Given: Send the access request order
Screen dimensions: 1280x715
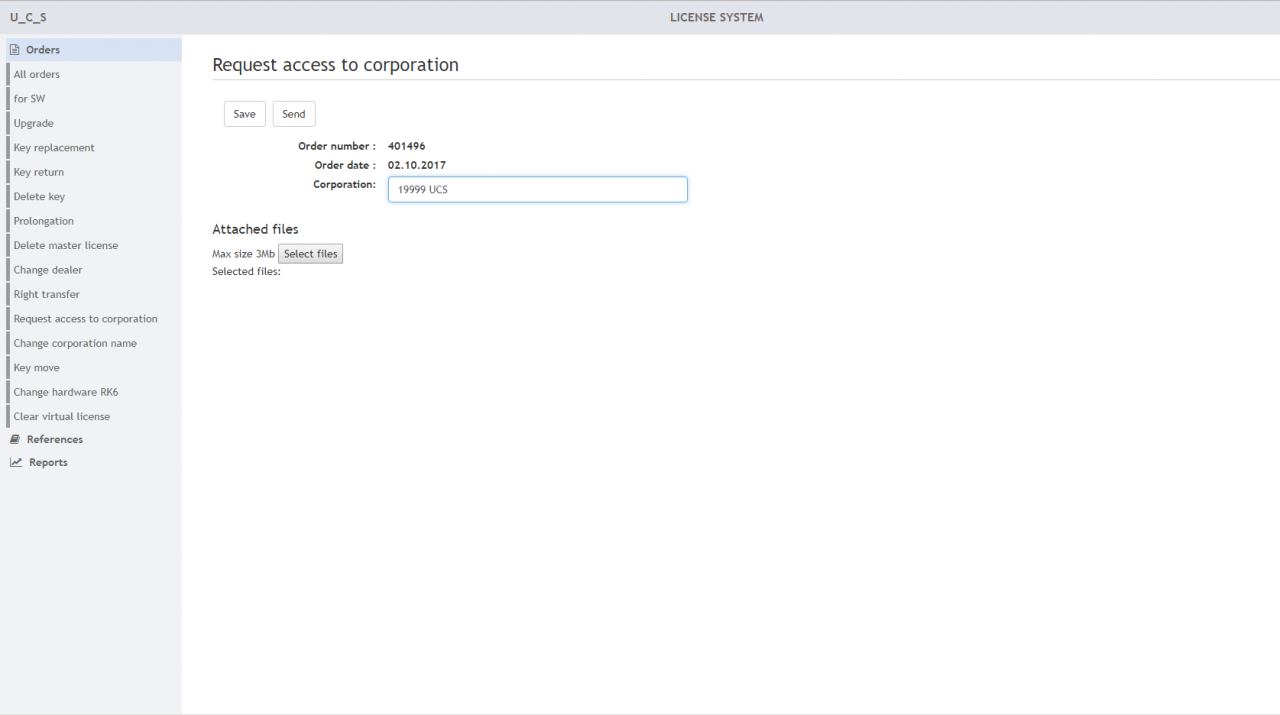Looking at the screenshot, I should (294, 114).
